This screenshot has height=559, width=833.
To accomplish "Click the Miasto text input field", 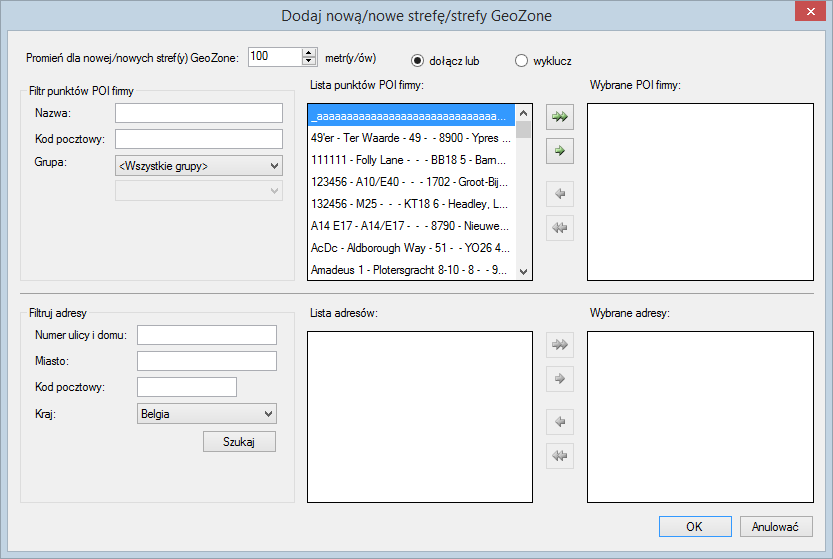I will coord(206,361).
